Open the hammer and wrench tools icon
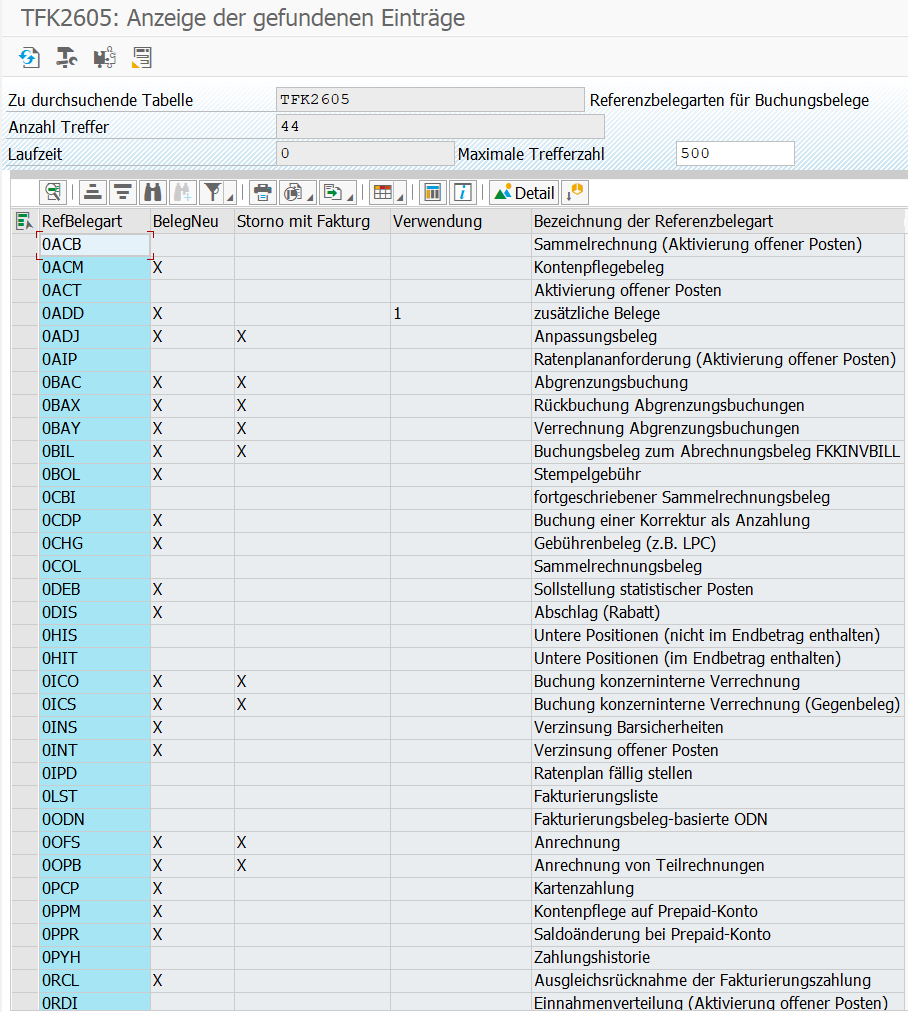 [x=67, y=57]
